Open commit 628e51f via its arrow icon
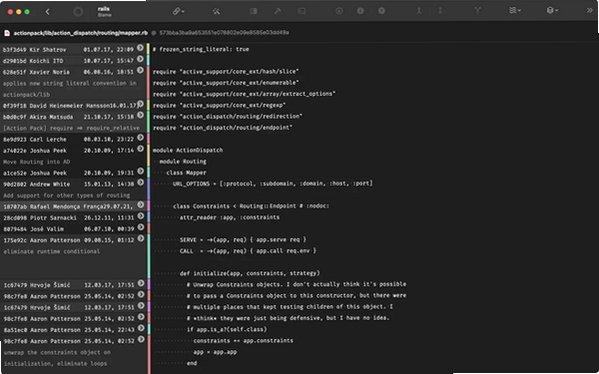The width and height of the screenshot is (599, 374). pyautogui.click(x=140, y=70)
